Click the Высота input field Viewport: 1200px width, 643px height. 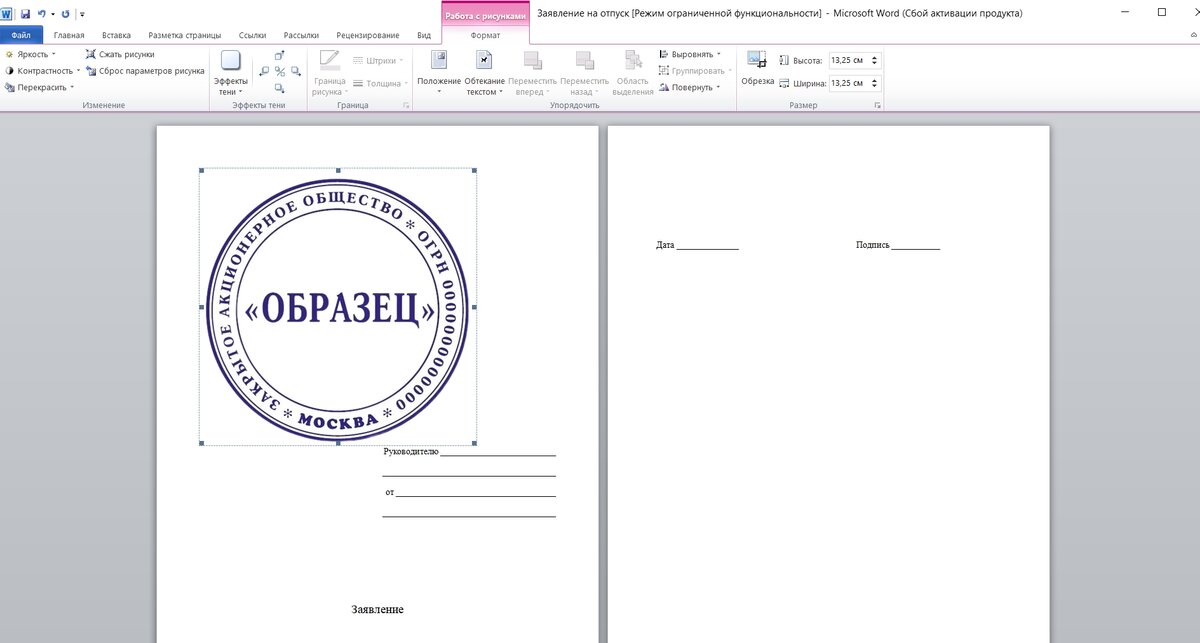[x=849, y=60]
